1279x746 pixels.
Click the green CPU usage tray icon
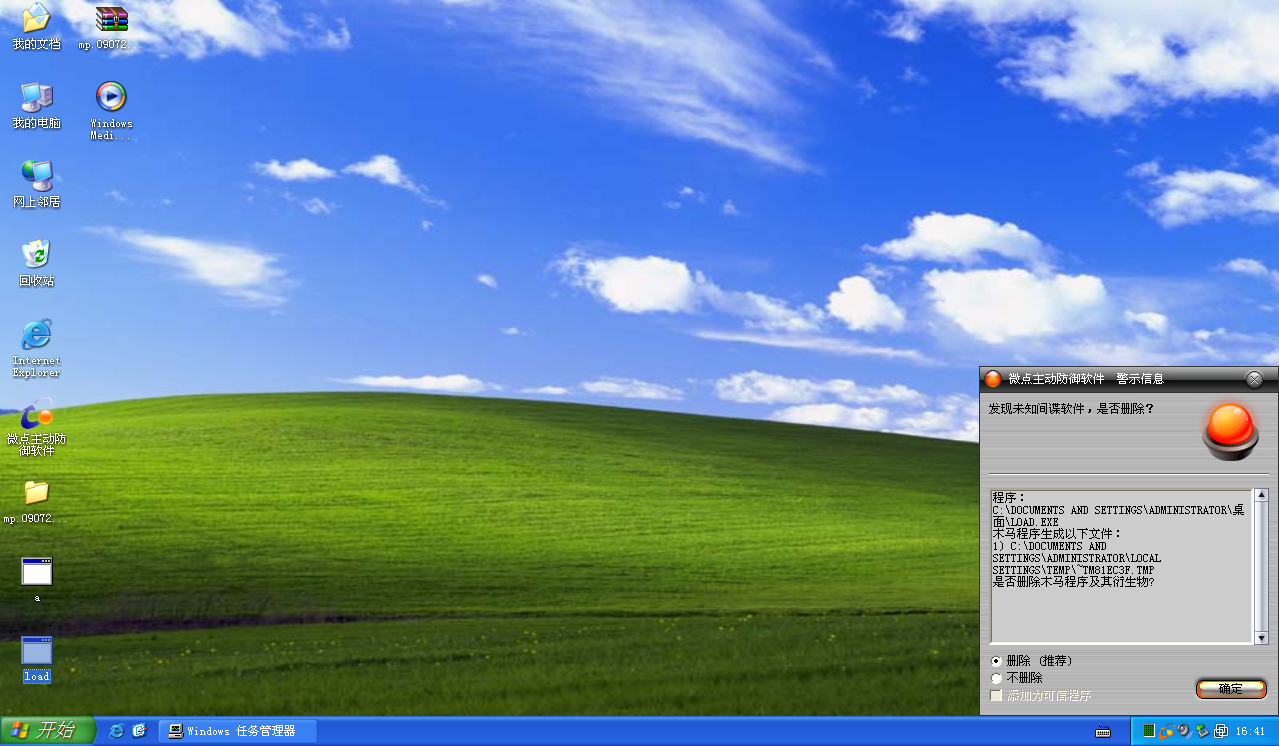pos(1149,731)
